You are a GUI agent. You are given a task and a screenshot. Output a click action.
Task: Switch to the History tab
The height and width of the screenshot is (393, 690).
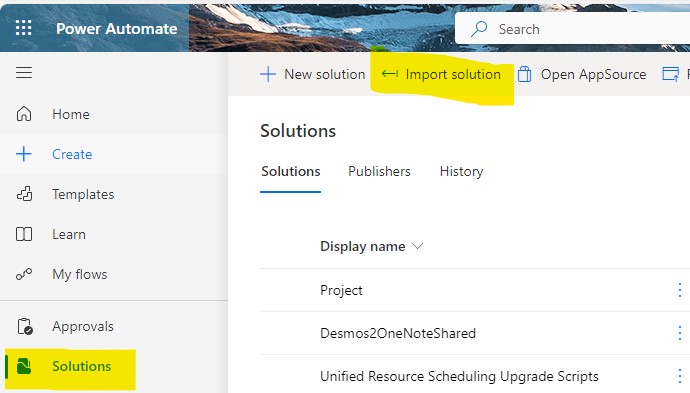point(461,171)
